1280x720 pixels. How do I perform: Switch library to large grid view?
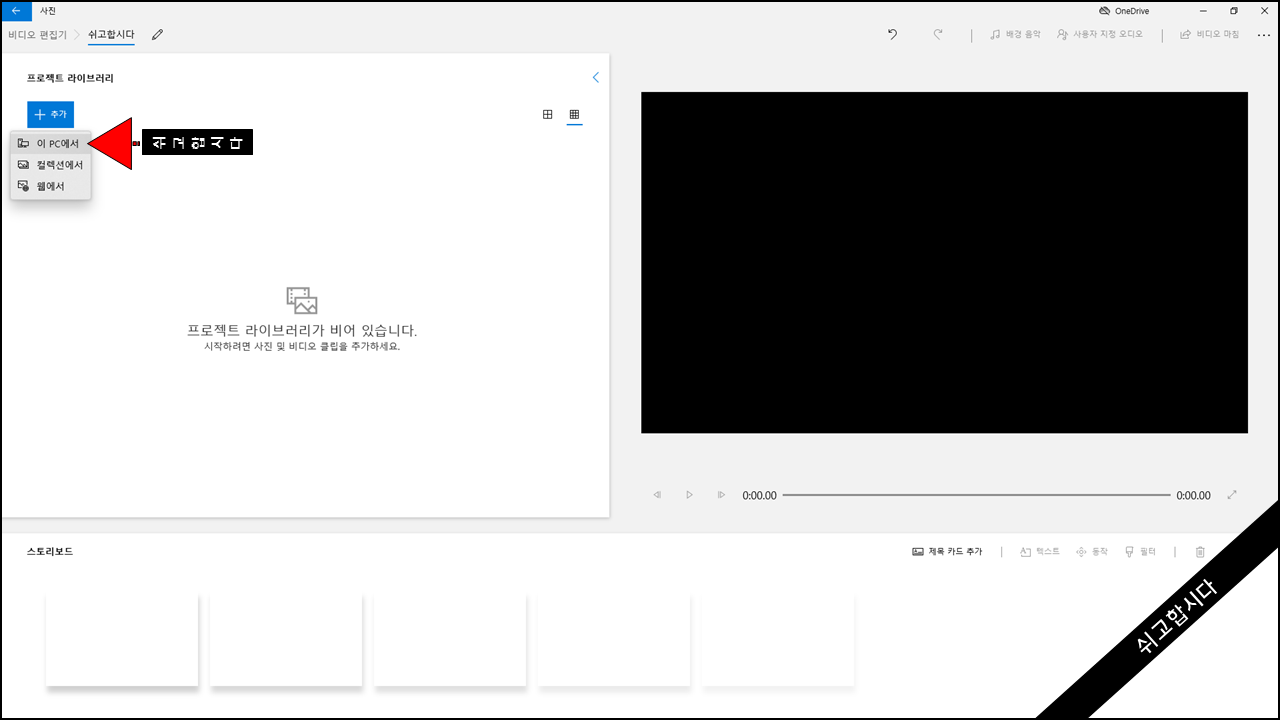(547, 115)
